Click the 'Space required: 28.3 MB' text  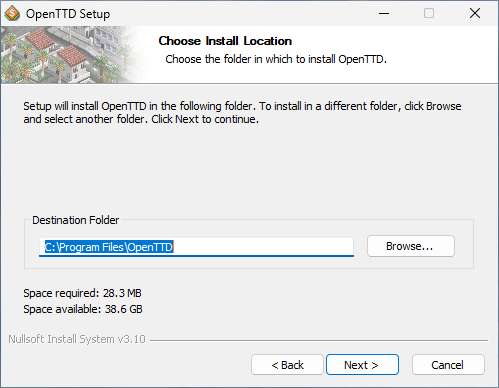pos(82,293)
